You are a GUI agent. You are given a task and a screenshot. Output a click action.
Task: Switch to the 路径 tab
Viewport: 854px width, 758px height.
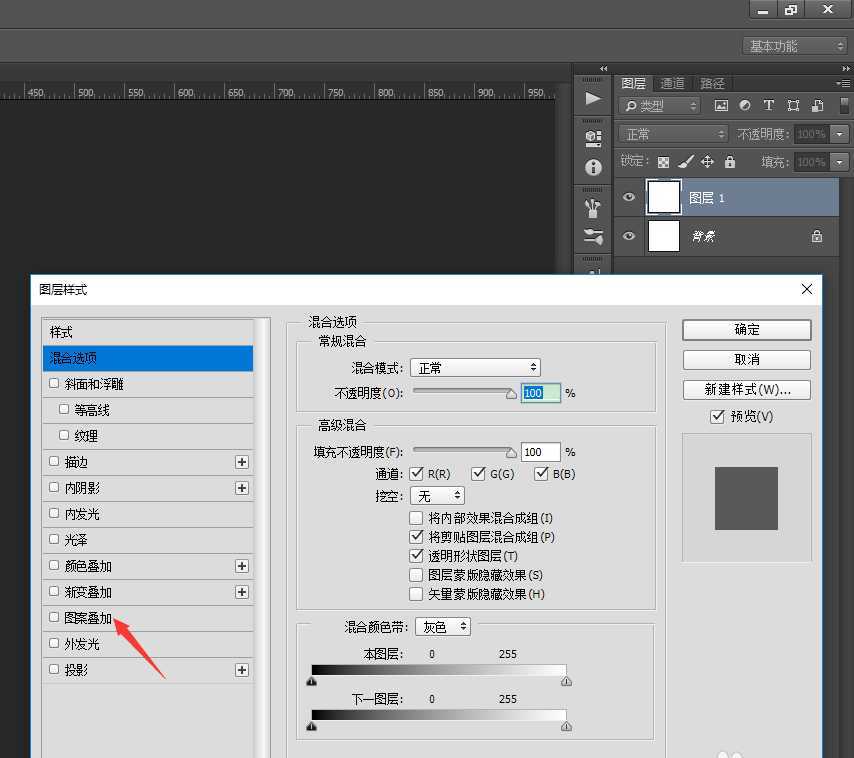[x=712, y=83]
